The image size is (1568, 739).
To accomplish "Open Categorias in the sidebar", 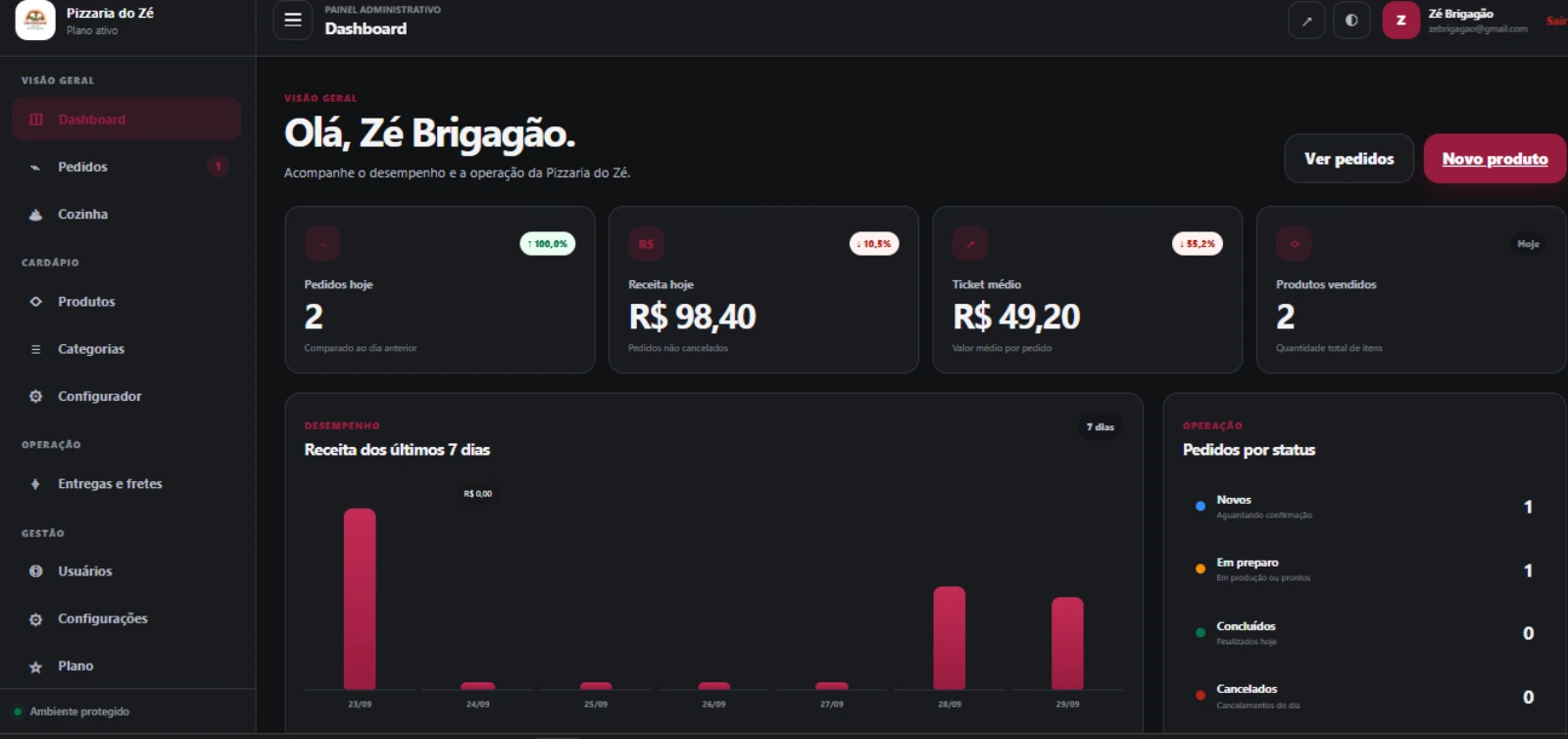I will tap(126, 349).
